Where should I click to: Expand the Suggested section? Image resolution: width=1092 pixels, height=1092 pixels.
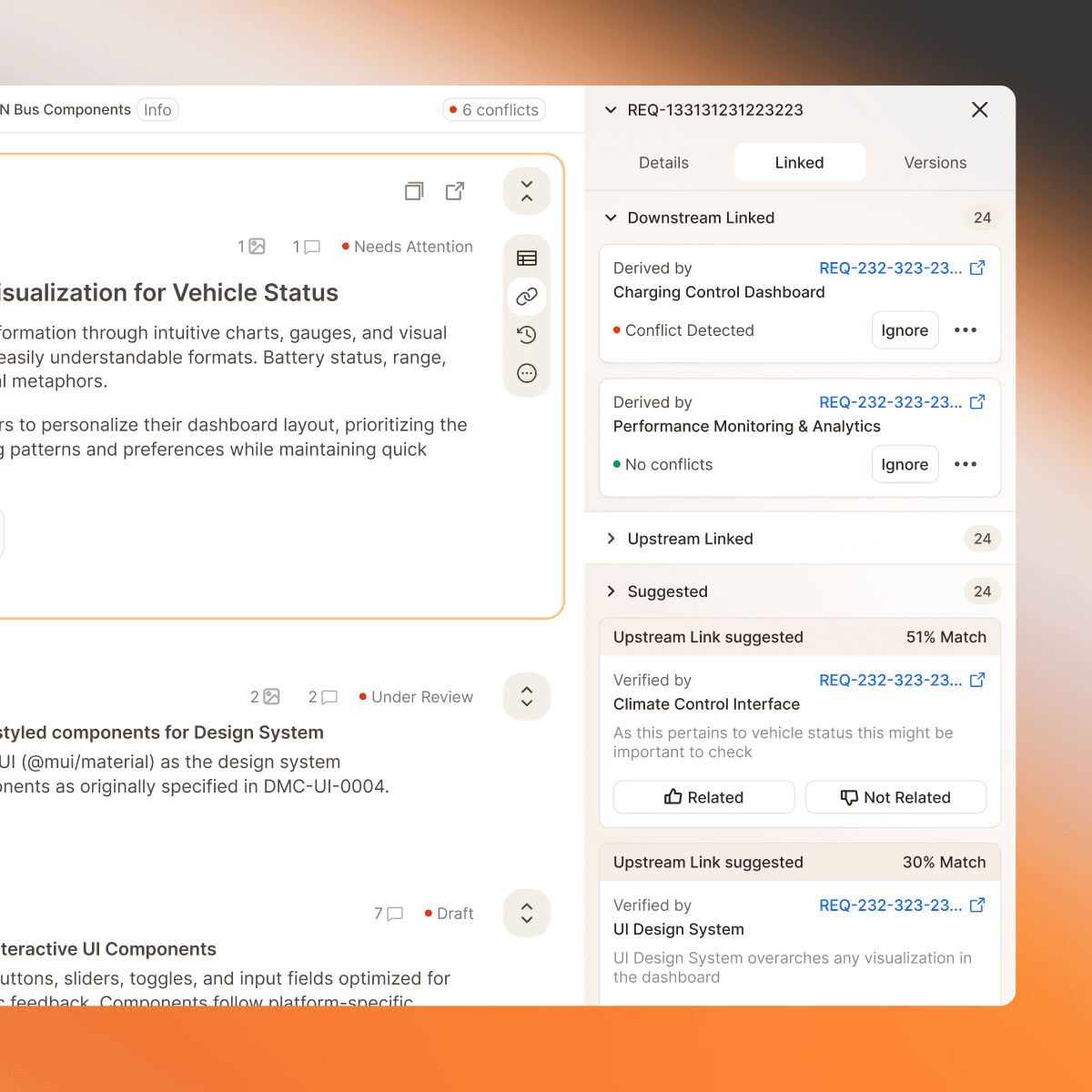611,591
